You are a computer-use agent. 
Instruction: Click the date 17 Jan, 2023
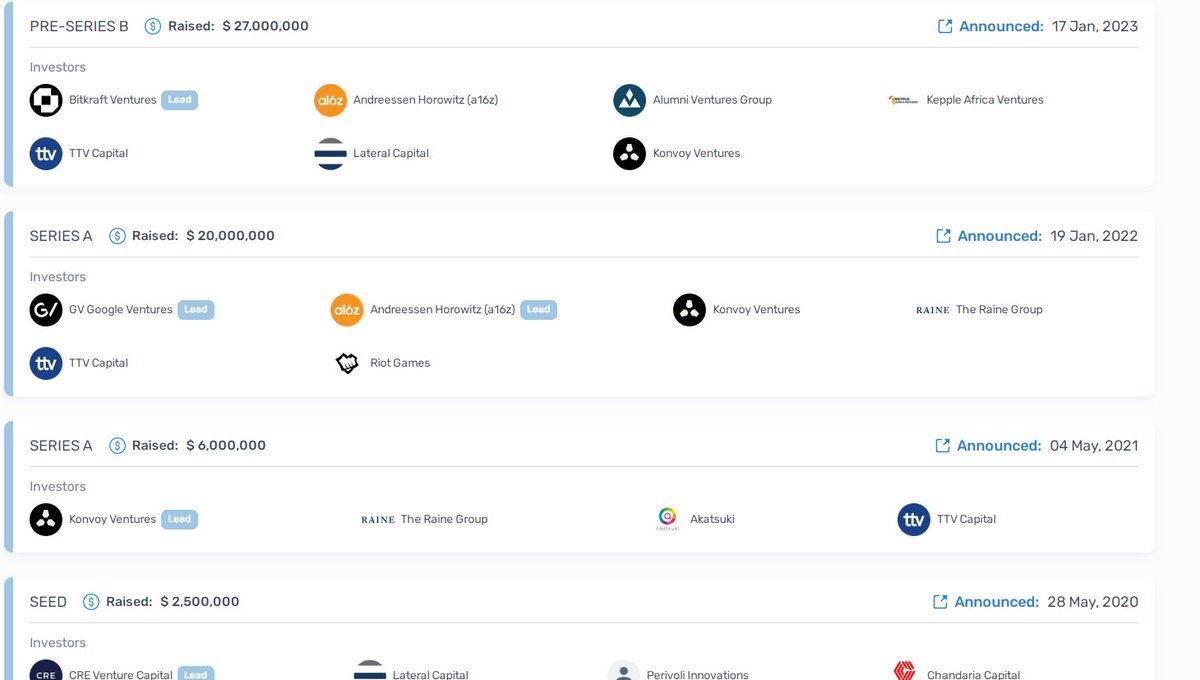tap(1095, 26)
